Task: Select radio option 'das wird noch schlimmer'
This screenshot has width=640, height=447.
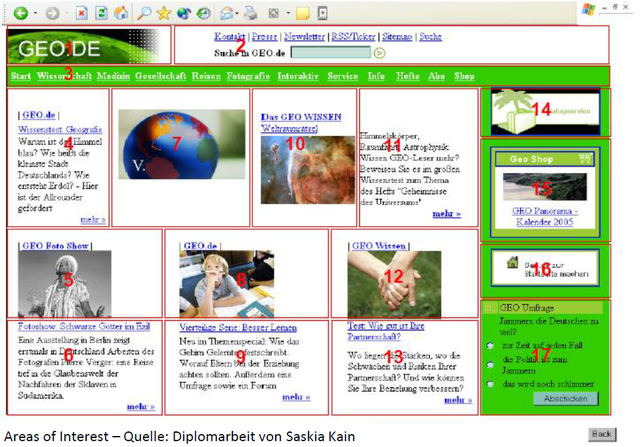Action: tap(490, 384)
